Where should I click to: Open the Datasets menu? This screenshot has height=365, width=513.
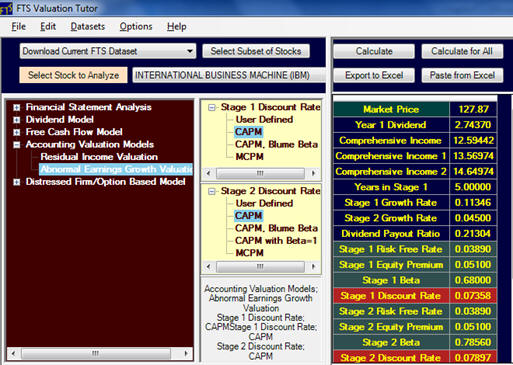88,27
